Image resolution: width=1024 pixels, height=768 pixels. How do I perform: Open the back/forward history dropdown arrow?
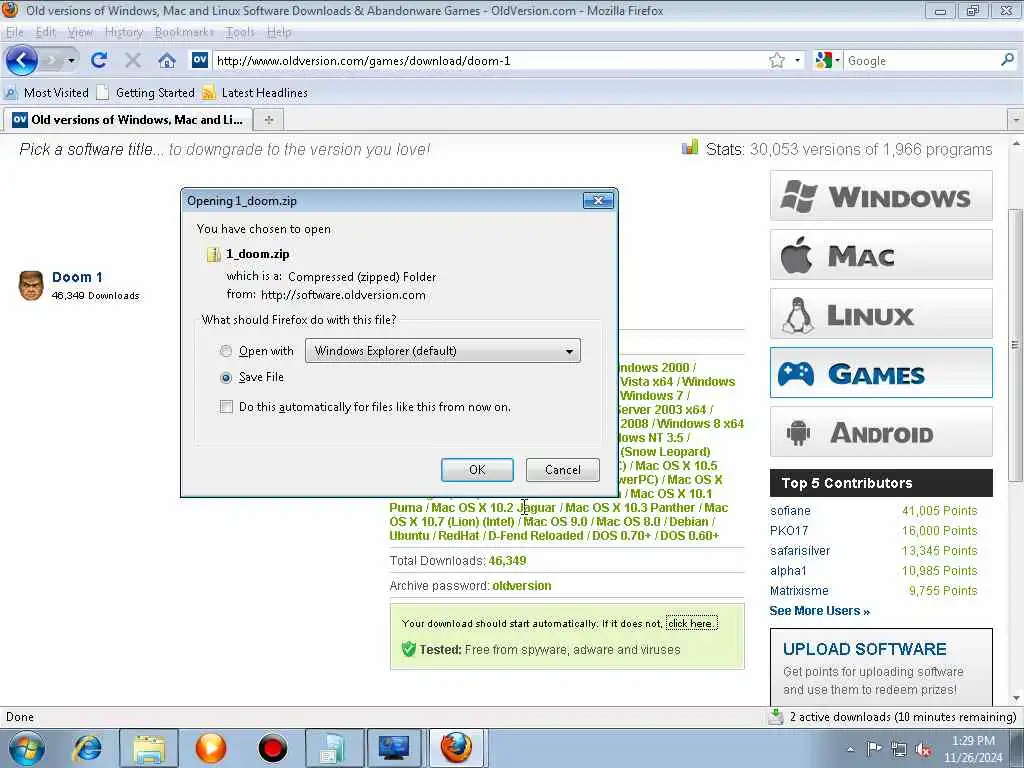click(x=71, y=61)
